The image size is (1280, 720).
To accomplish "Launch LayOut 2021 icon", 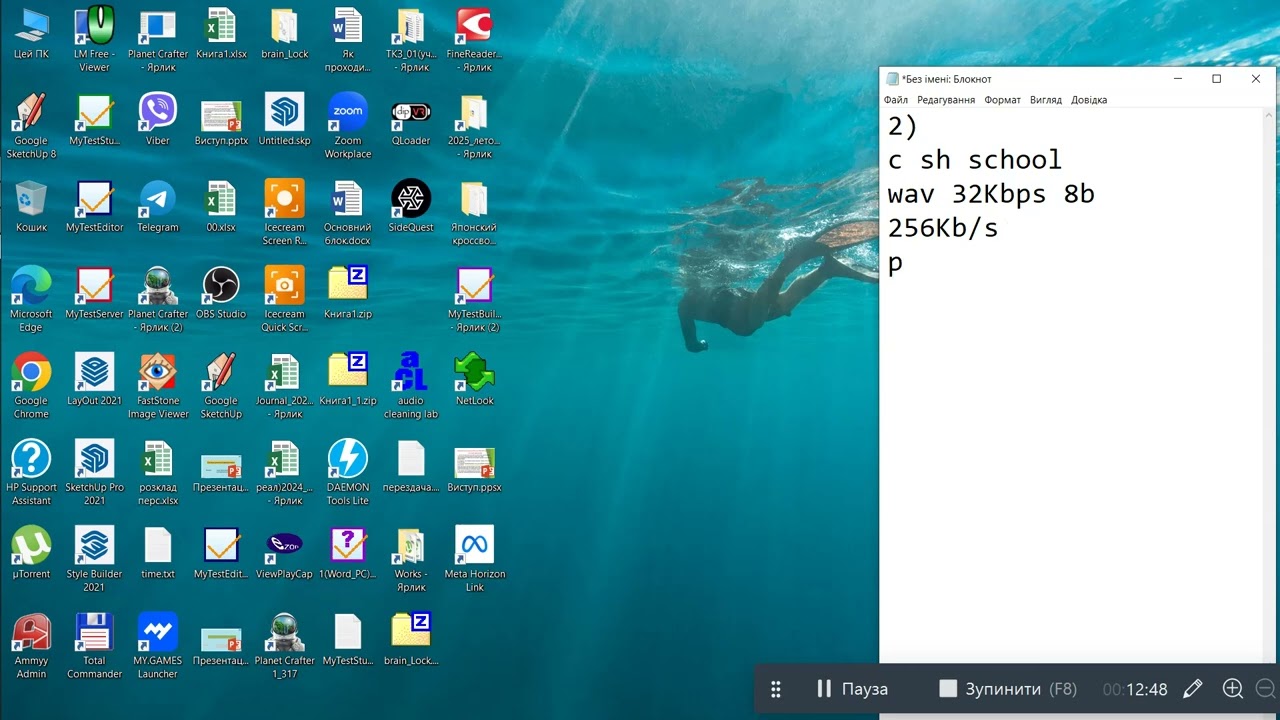I will coord(94,379).
